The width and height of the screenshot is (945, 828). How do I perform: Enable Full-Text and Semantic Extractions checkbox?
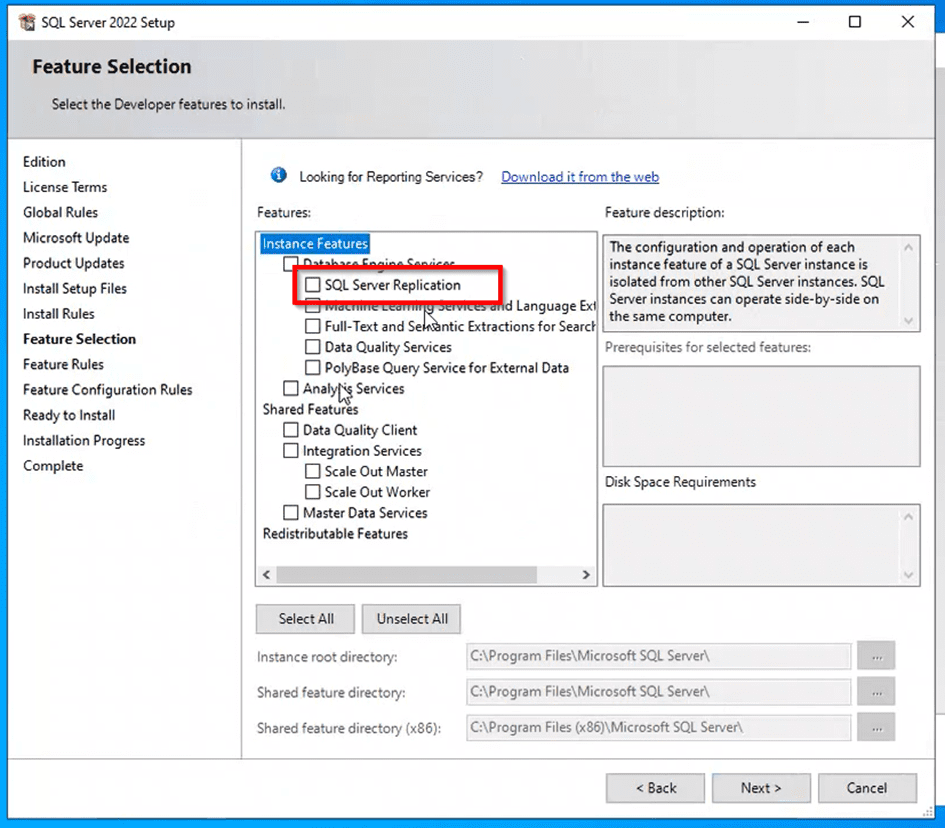(x=312, y=326)
